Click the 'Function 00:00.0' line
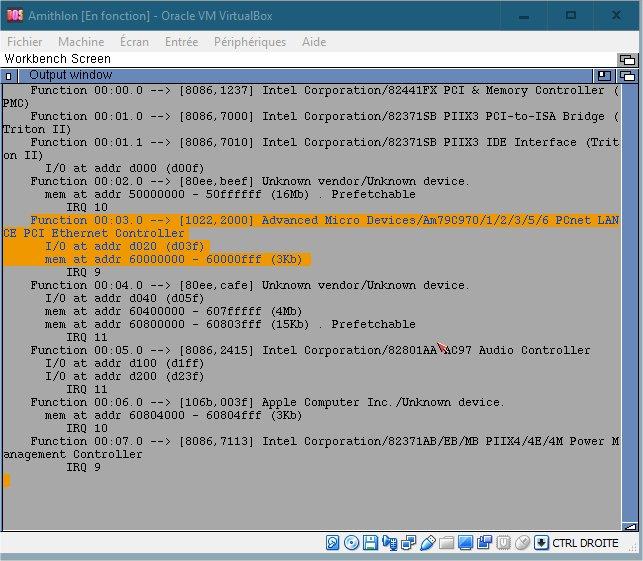 [311, 97]
